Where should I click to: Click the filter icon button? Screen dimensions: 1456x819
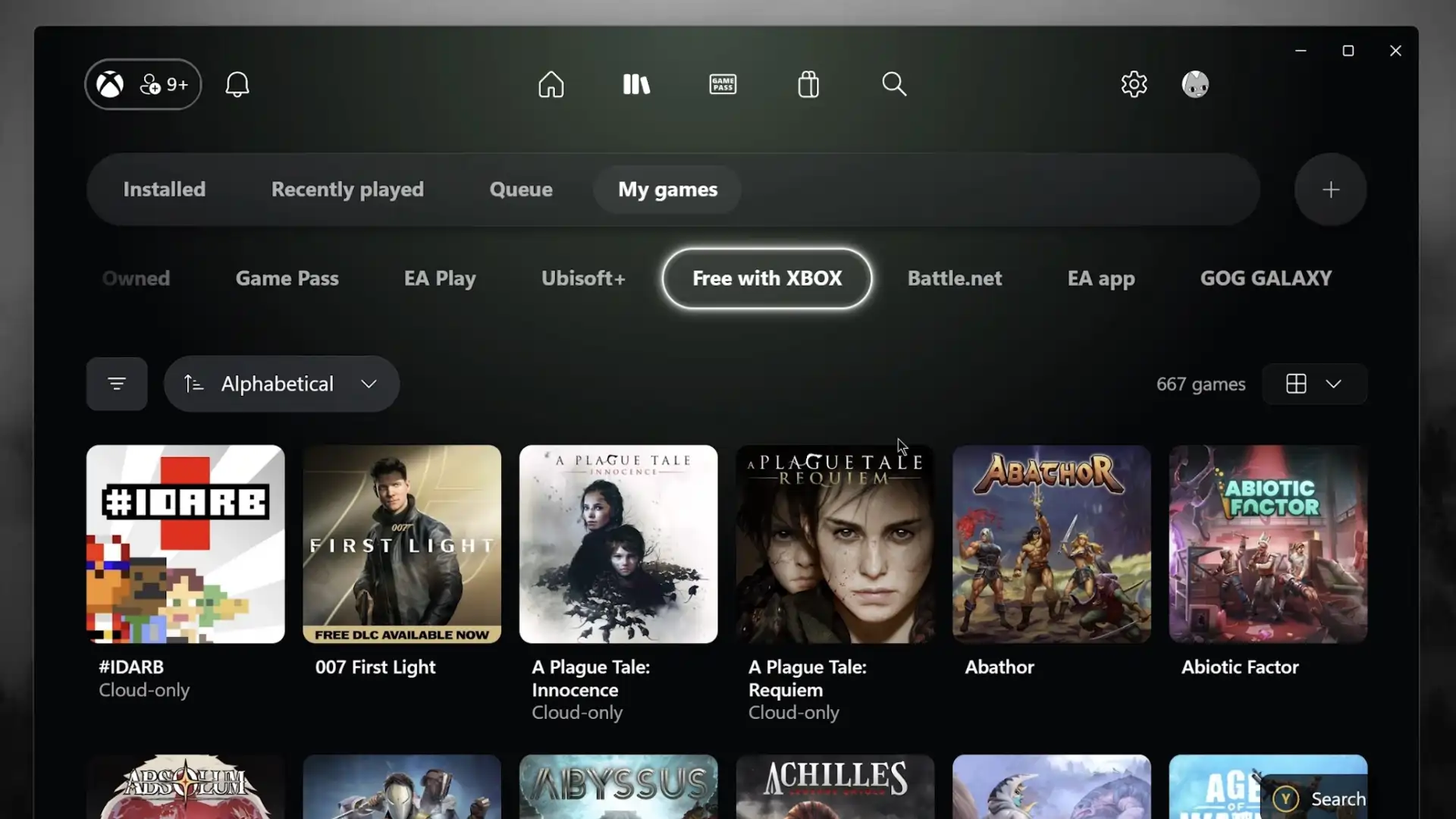[x=117, y=384]
